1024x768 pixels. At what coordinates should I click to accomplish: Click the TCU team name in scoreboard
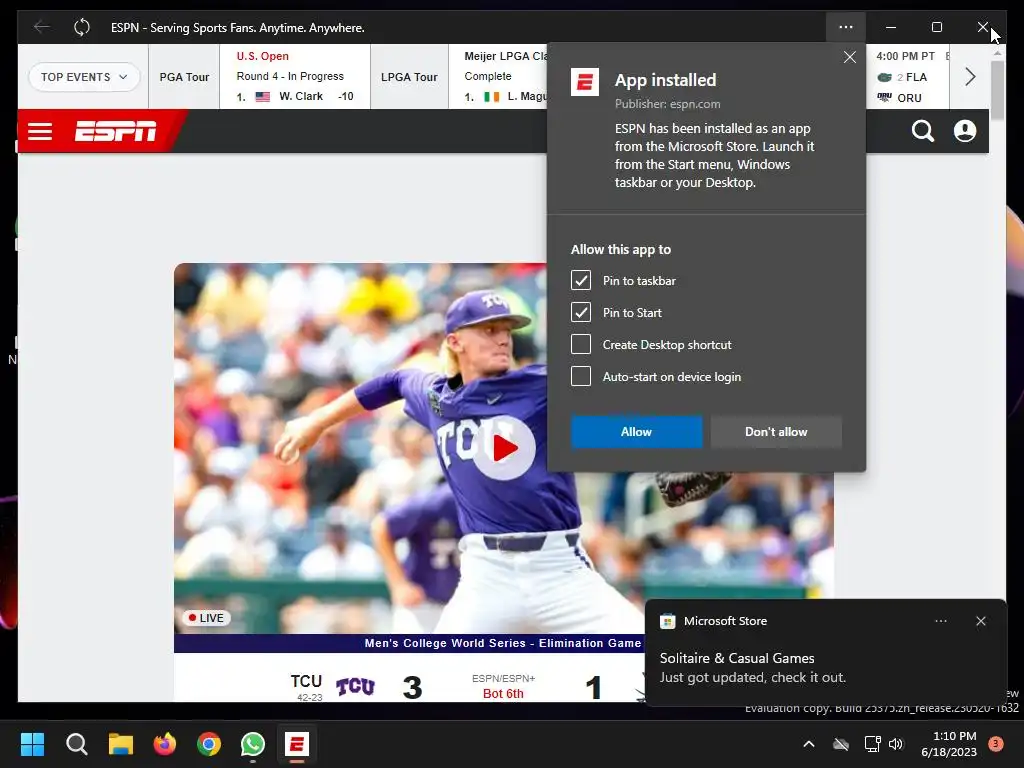click(x=306, y=681)
